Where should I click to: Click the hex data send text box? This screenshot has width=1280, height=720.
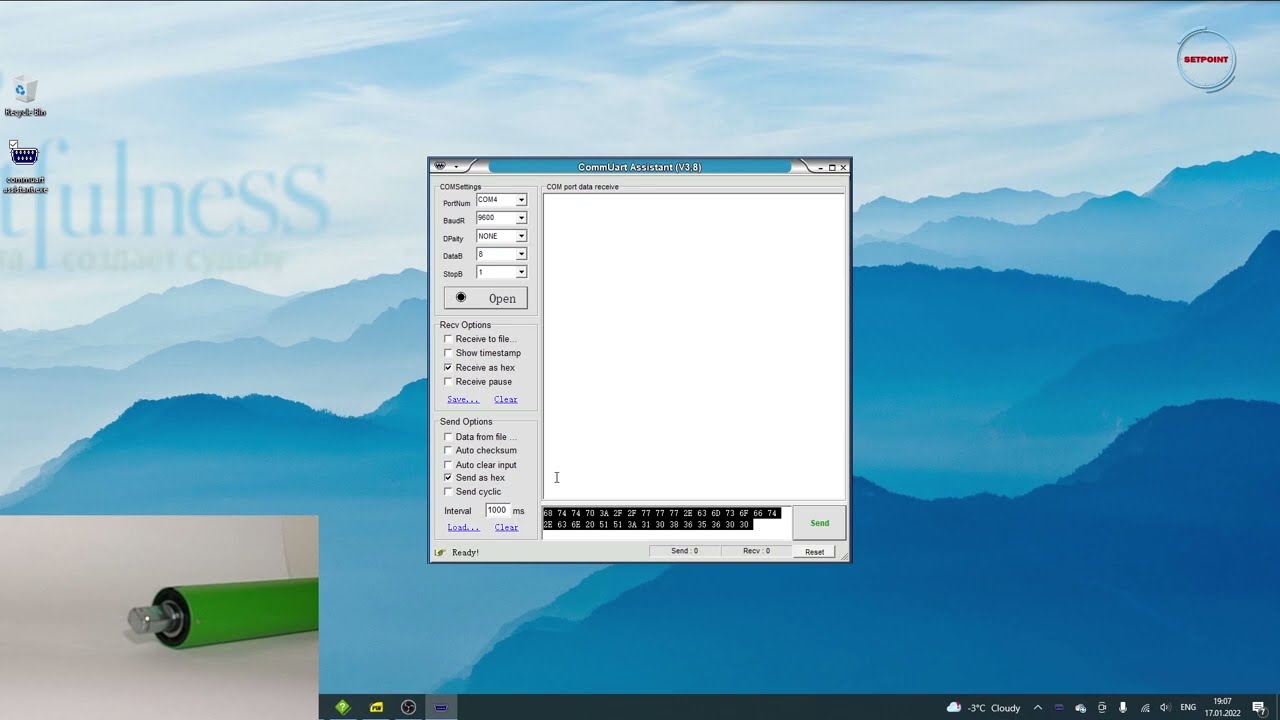pyautogui.click(x=666, y=523)
